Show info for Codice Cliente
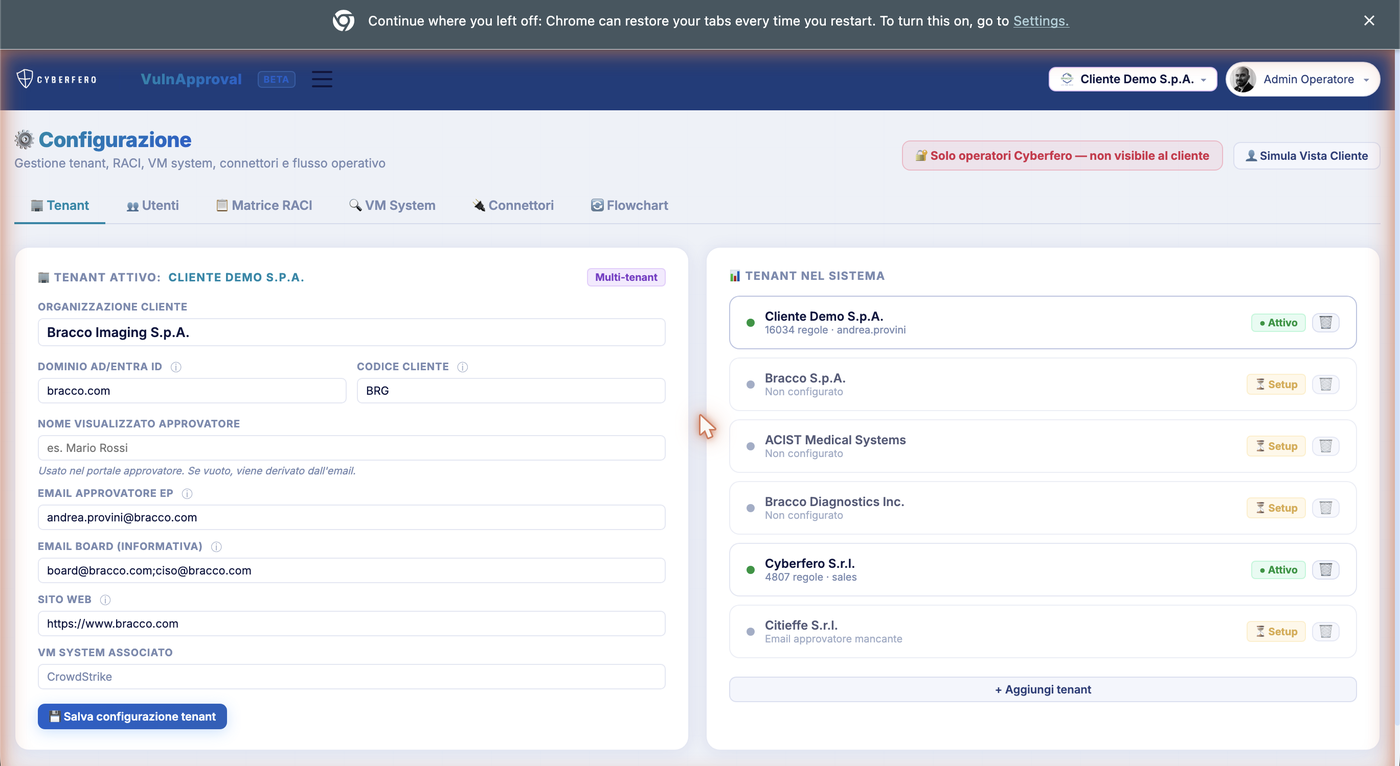Viewport: 1400px width, 766px height. [x=462, y=367]
